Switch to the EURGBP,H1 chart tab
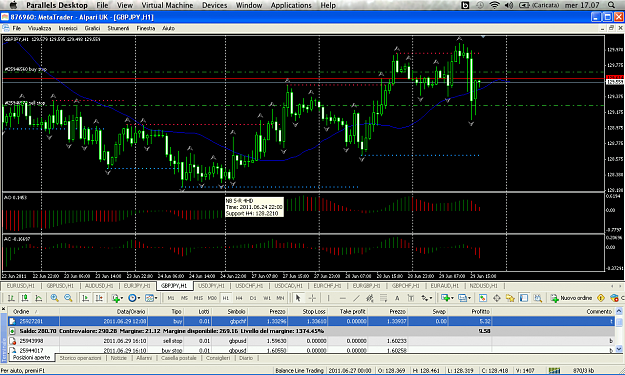This screenshot has width=625, height=375. (x=366, y=286)
